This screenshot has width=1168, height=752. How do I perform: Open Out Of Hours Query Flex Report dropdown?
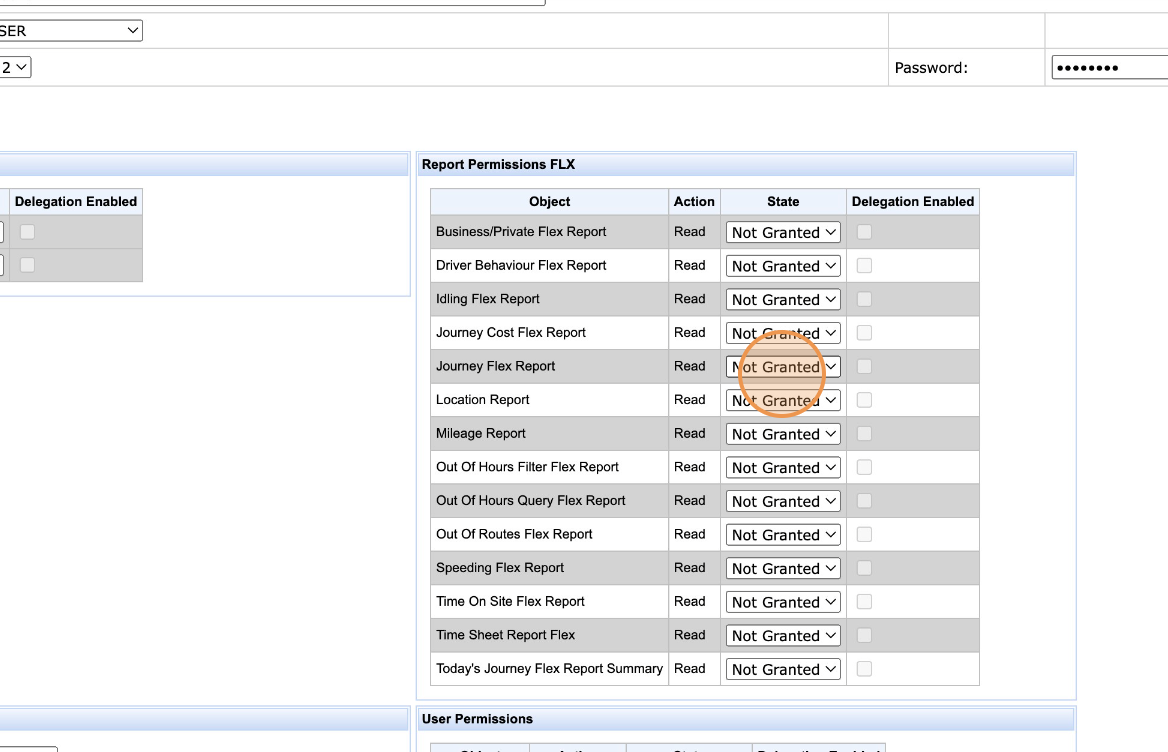[x=783, y=501]
